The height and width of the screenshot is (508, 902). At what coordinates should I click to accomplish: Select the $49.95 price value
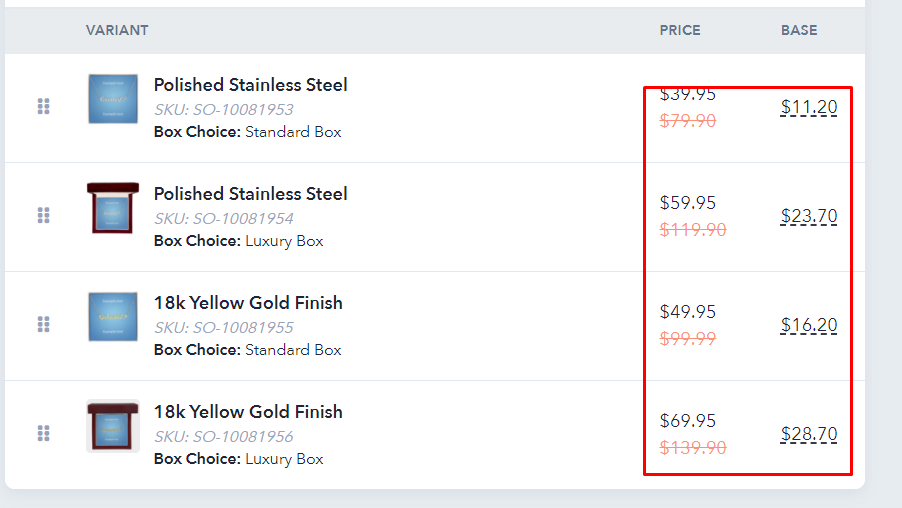coord(687,312)
